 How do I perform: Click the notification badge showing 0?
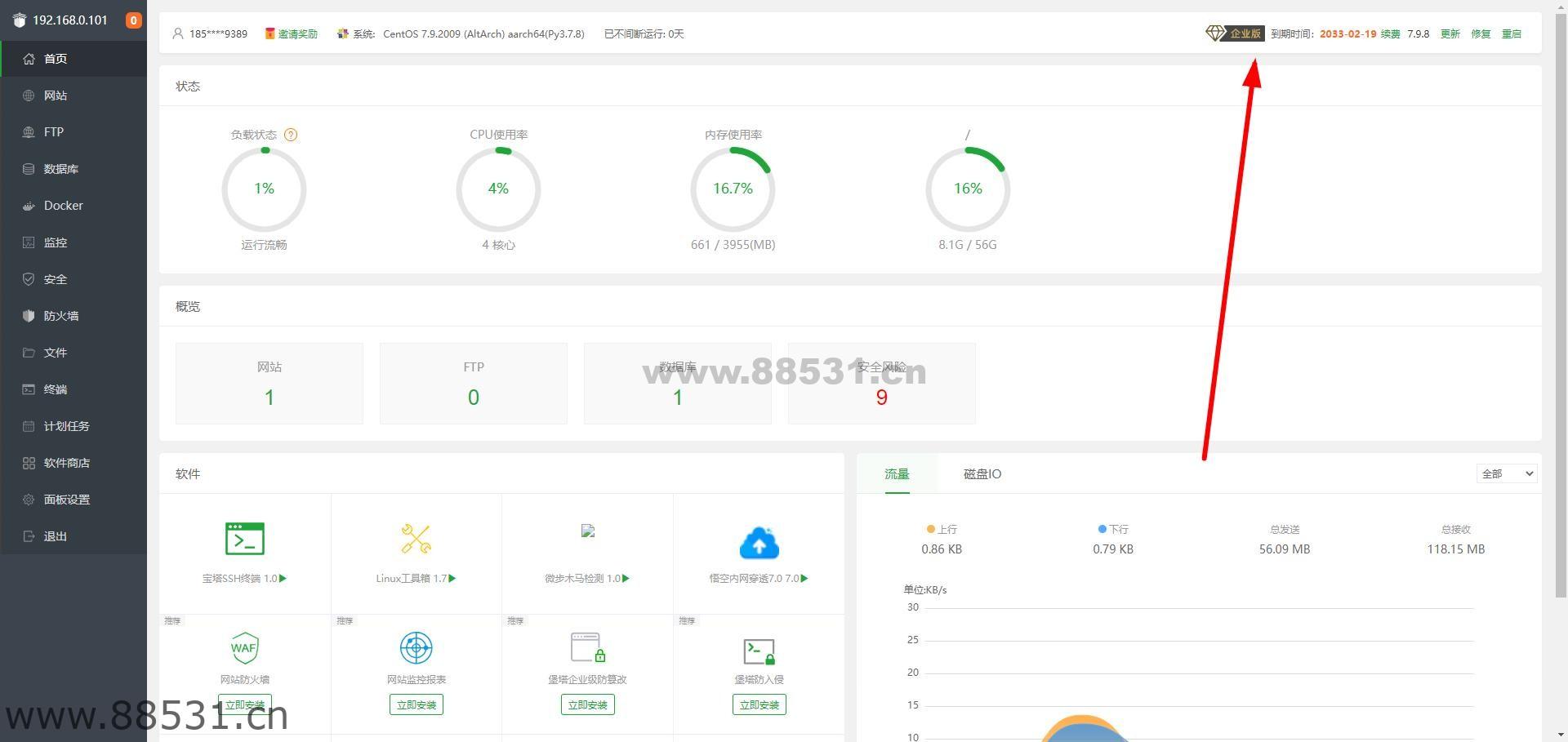[x=133, y=20]
